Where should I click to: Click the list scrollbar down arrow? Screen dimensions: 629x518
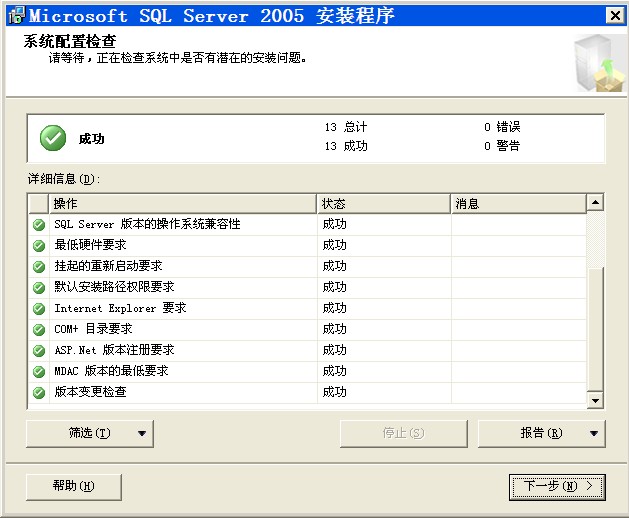(595, 400)
